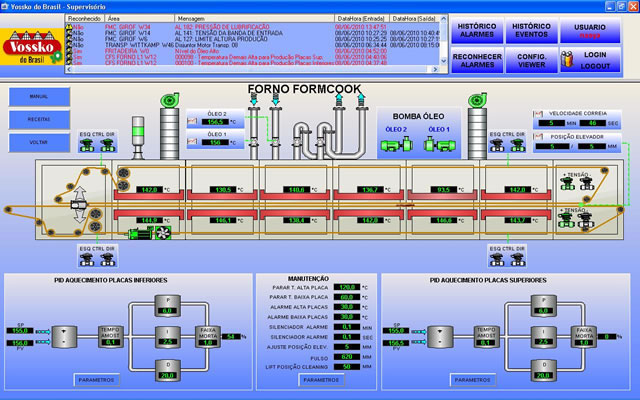Open Histórico Eventos
The image size is (640, 400).
[x=531, y=31]
